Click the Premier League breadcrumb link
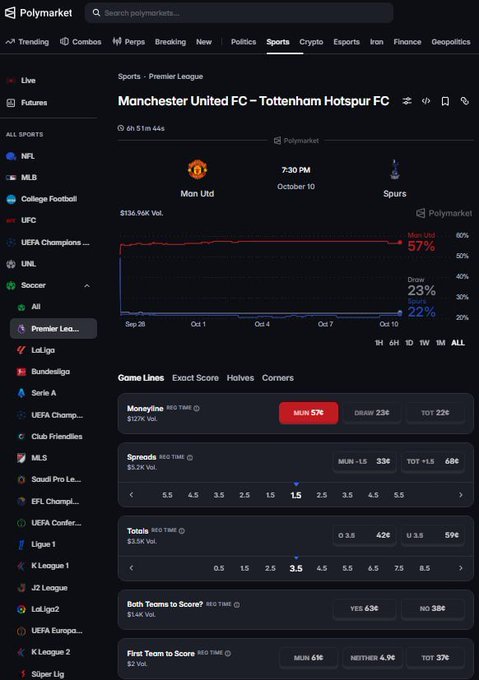 (176, 76)
